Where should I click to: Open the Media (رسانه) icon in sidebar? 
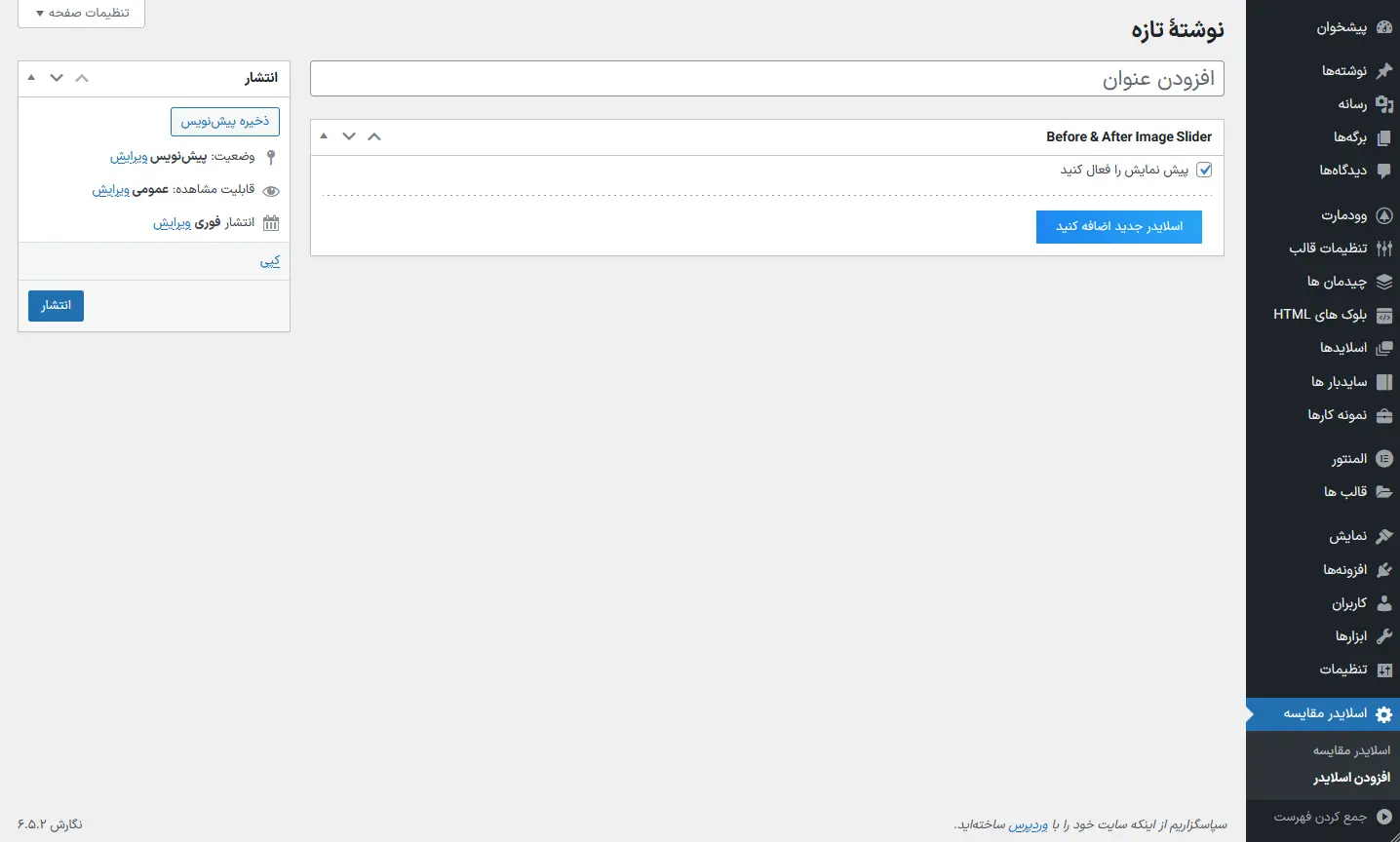tap(1383, 103)
